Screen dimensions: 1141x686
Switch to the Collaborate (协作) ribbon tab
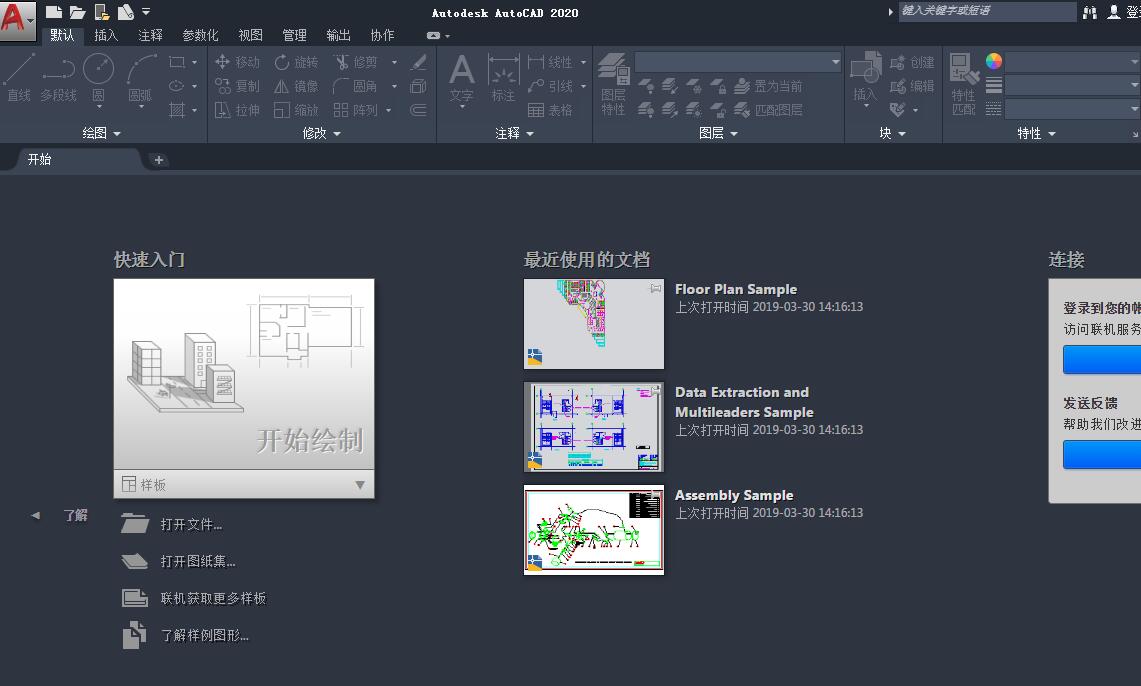382,35
